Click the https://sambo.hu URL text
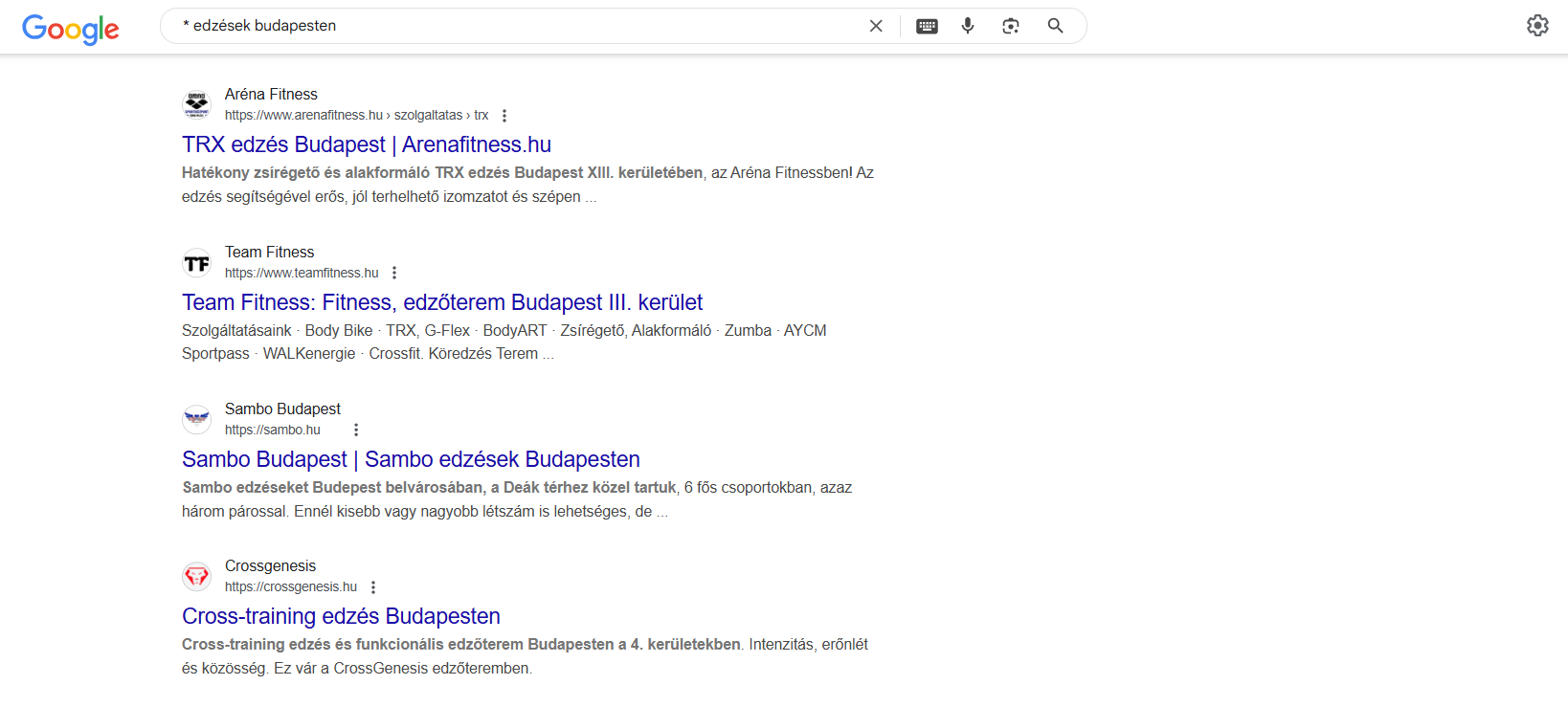Image resolution: width=1568 pixels, height=707 pixels. [x=273, y=430]
